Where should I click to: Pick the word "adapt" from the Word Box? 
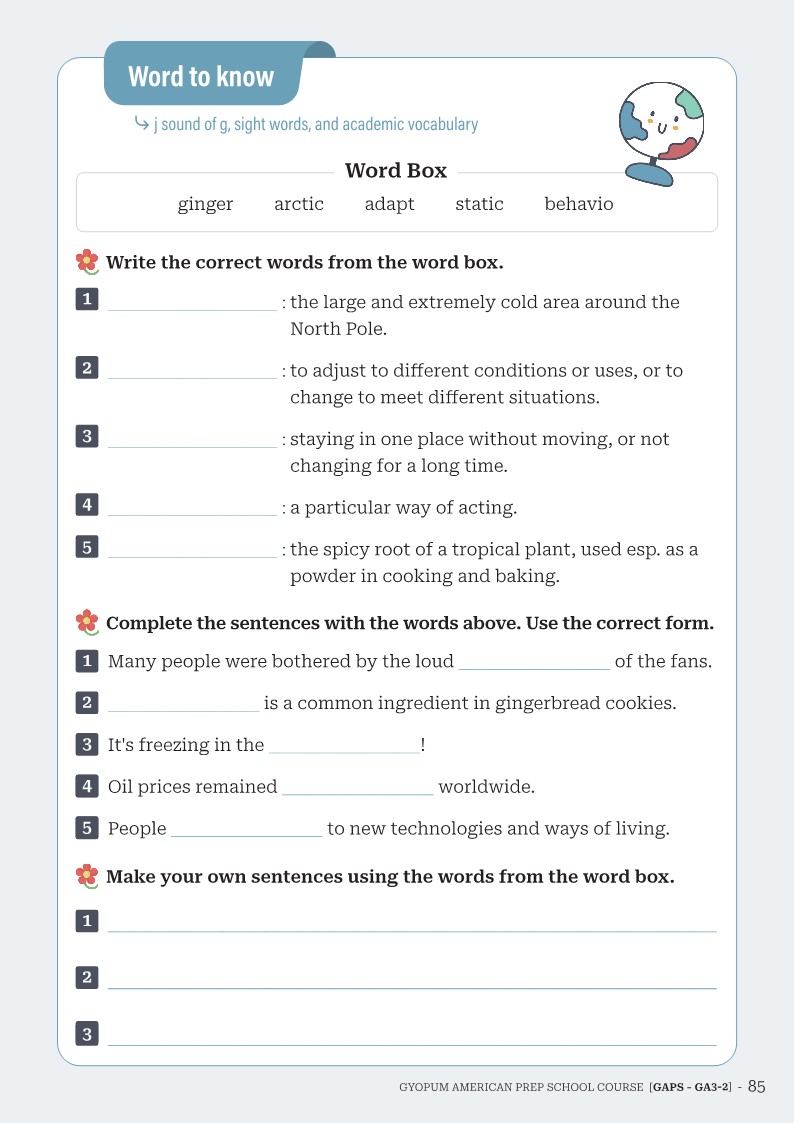pyautogui.click(x=390, y=204)
